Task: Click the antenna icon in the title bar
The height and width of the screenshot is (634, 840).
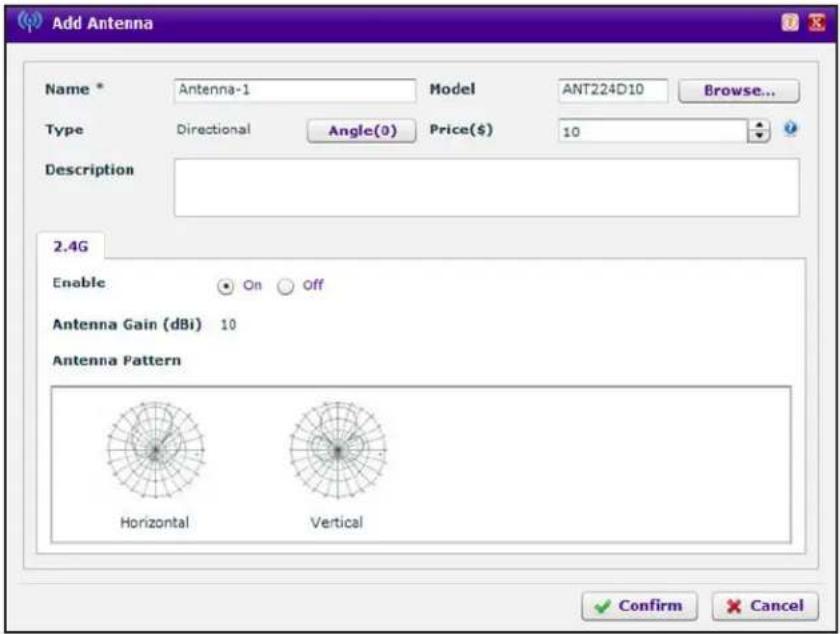Action: tap(29, 21)
